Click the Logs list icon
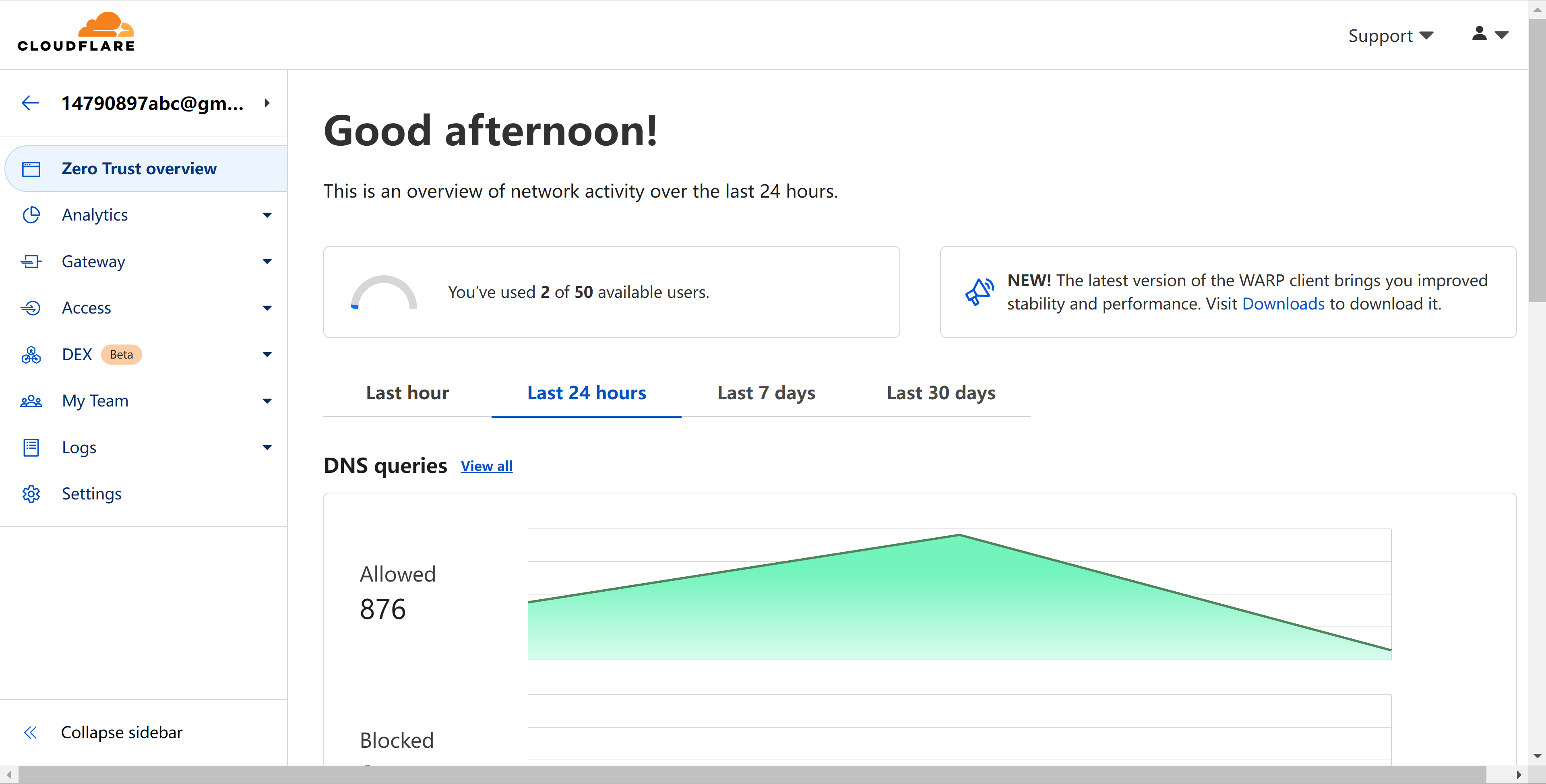1546x784 pixels. [31, 448]
